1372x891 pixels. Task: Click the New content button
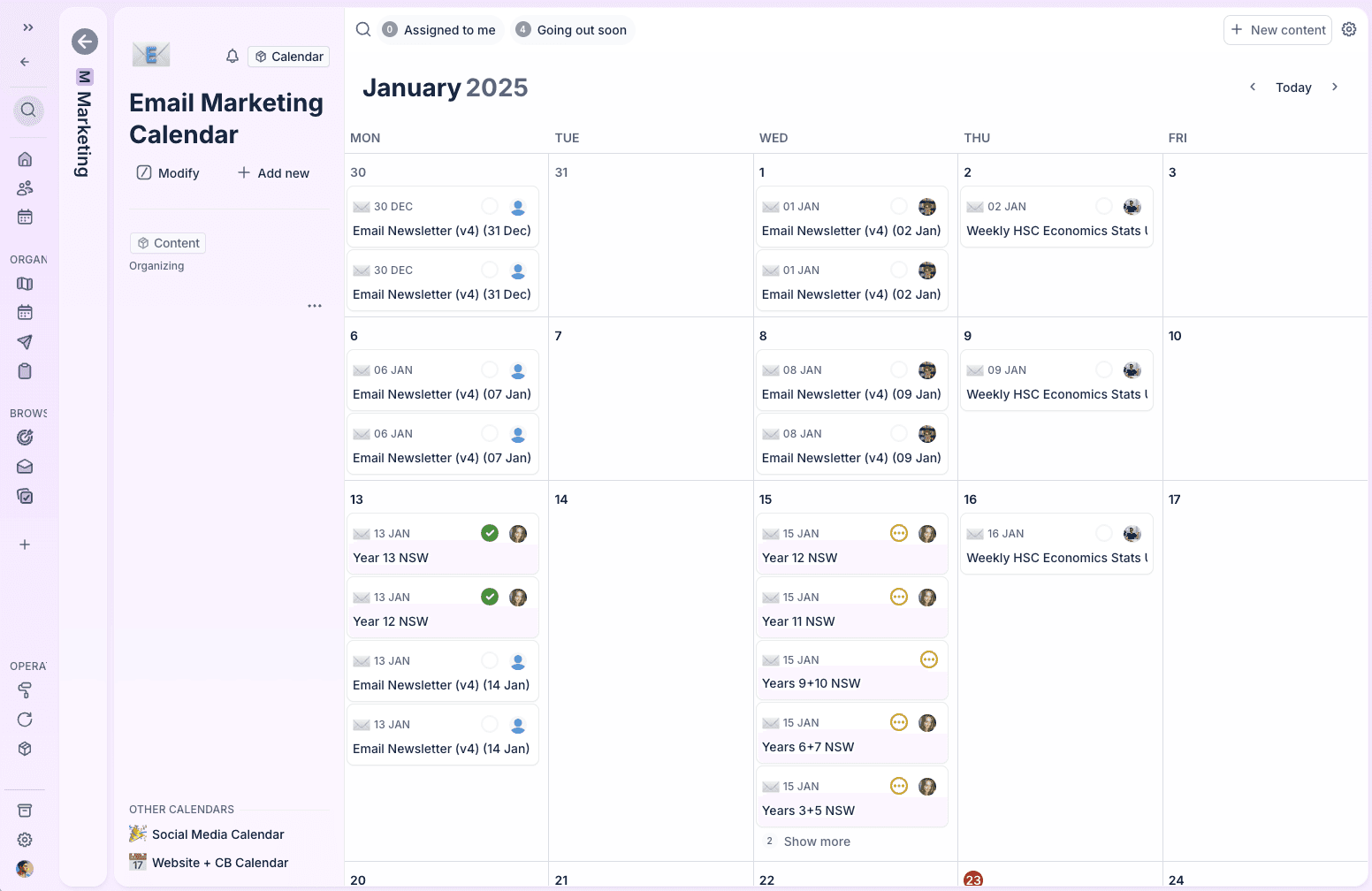click(1277, 30)
